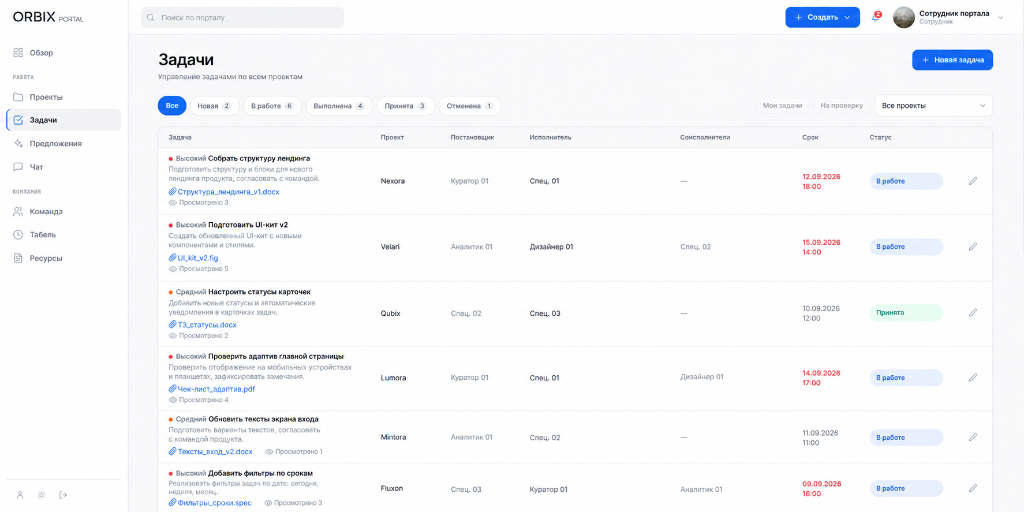Image resolution: width=1024 pixels, height=512 pixels.
Task: Click the ORBIX Portal logo
Action: [x=48, y=18]
